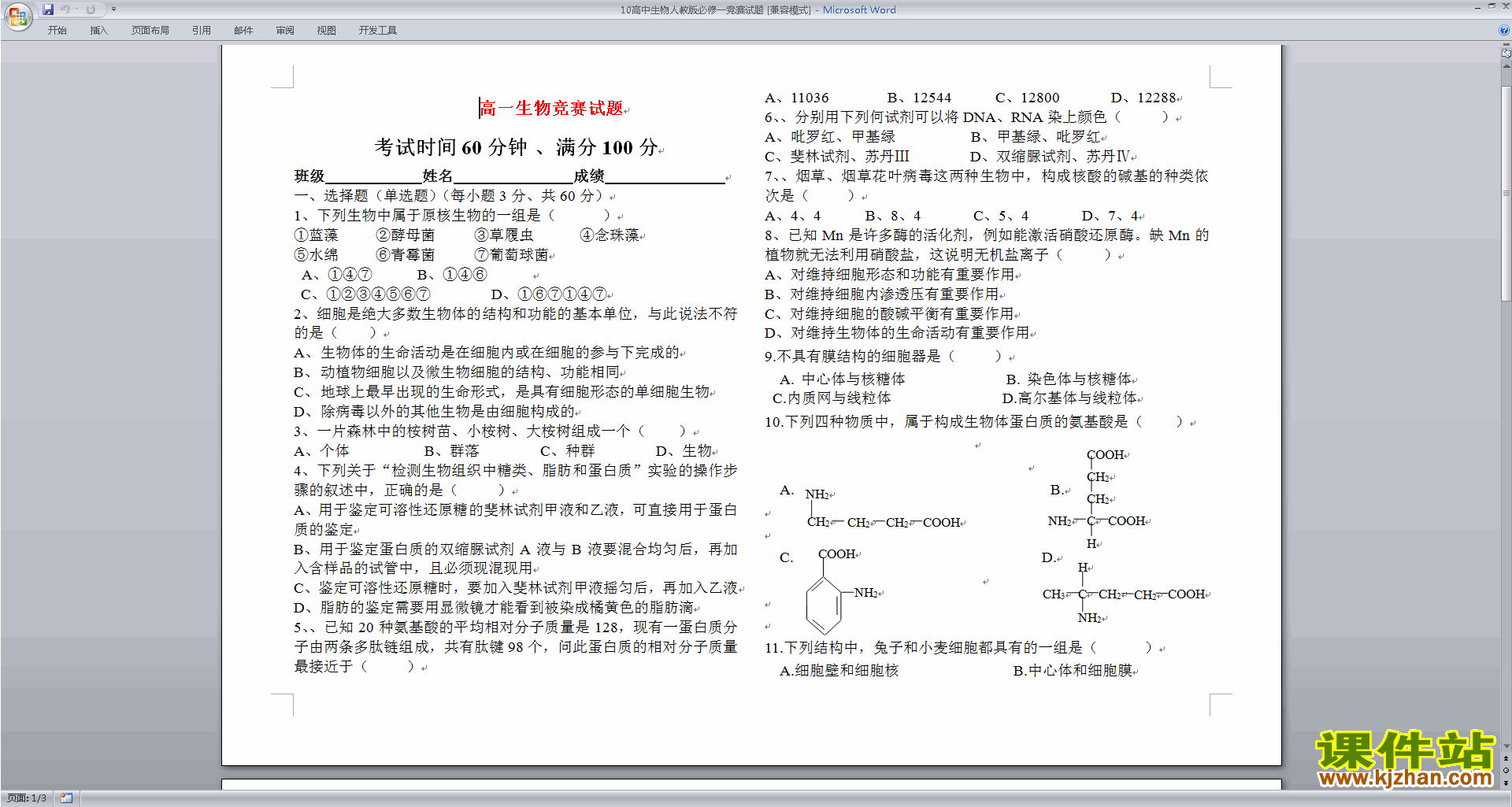This screenshot has height=807, width=1512.
Task: Click question 5 answer D、12288
Action: pyautogui.click(x=1143, y=98)
